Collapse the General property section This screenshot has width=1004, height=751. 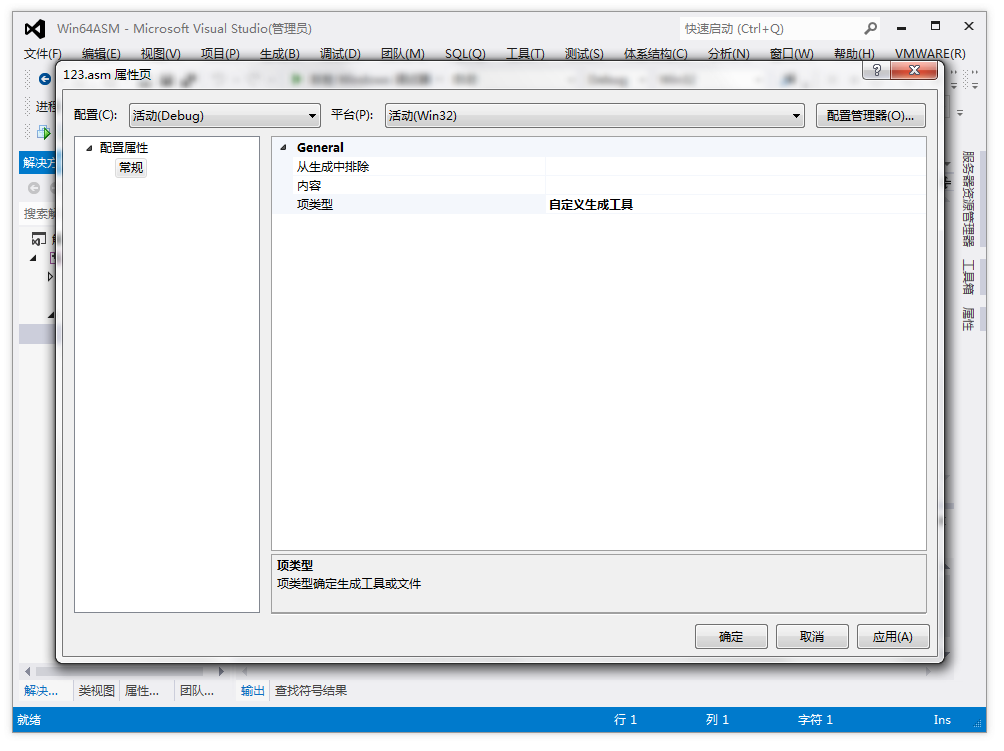coord(284,148)
